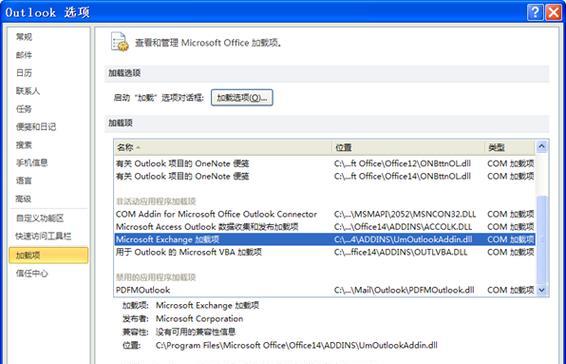Click the ACCOLK.DLL location cell
The image size is (566, 364).
pyautogui.click(x=403, y=227)
